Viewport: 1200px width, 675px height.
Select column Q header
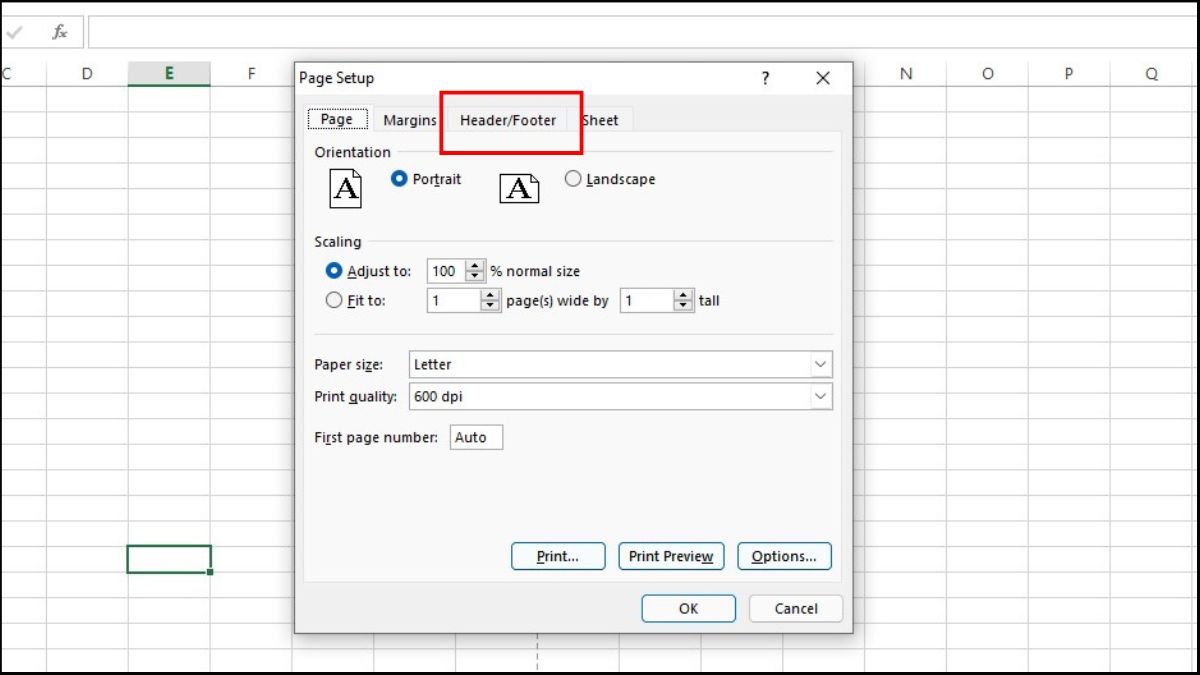click(1151, 73)
